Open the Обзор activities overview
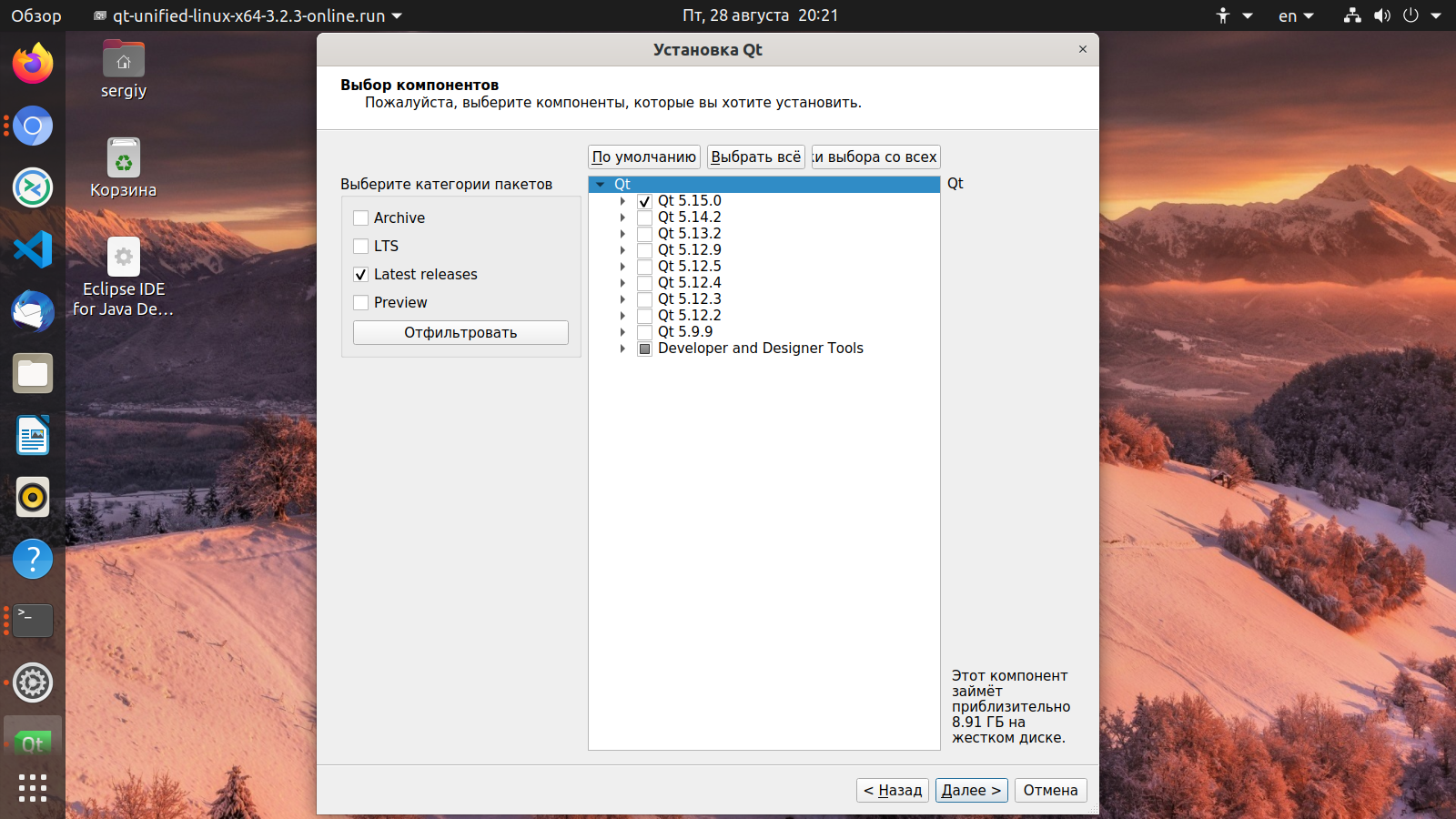Viewport: 1456px width, 819px height. click(36, 15)
